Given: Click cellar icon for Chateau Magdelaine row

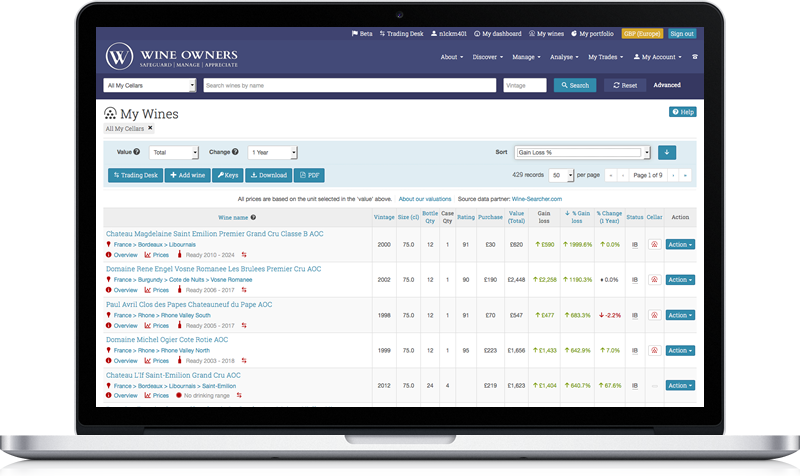Looking at the screenshot, I should (655, 244).
